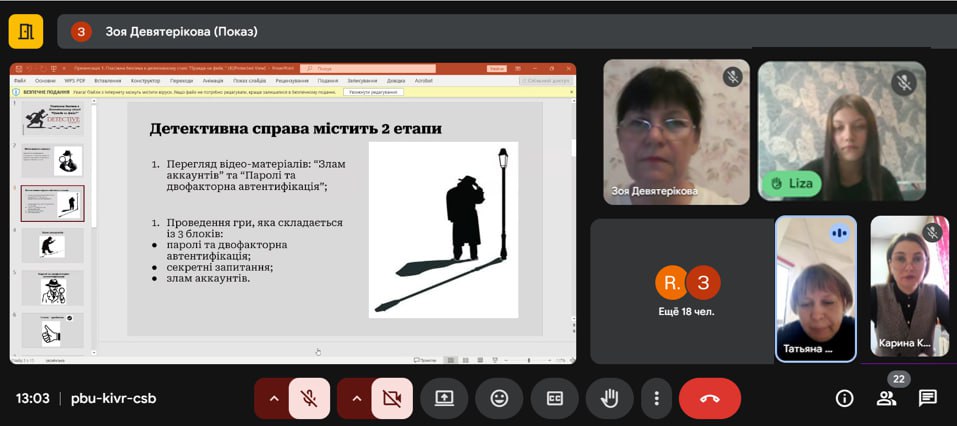Turn on your camera
The height and width of the screenshot is (426, 957).
click(x=392, y=398)
